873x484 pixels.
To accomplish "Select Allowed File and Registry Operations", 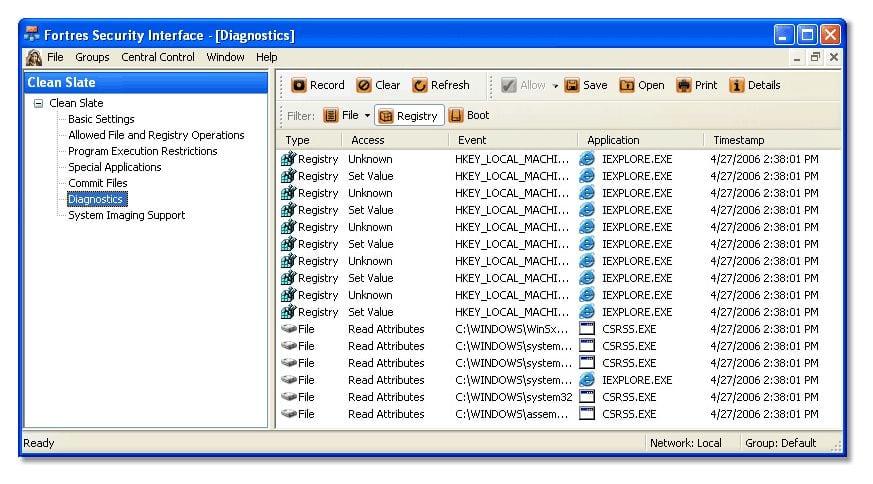I will click(x=156, y=135).
